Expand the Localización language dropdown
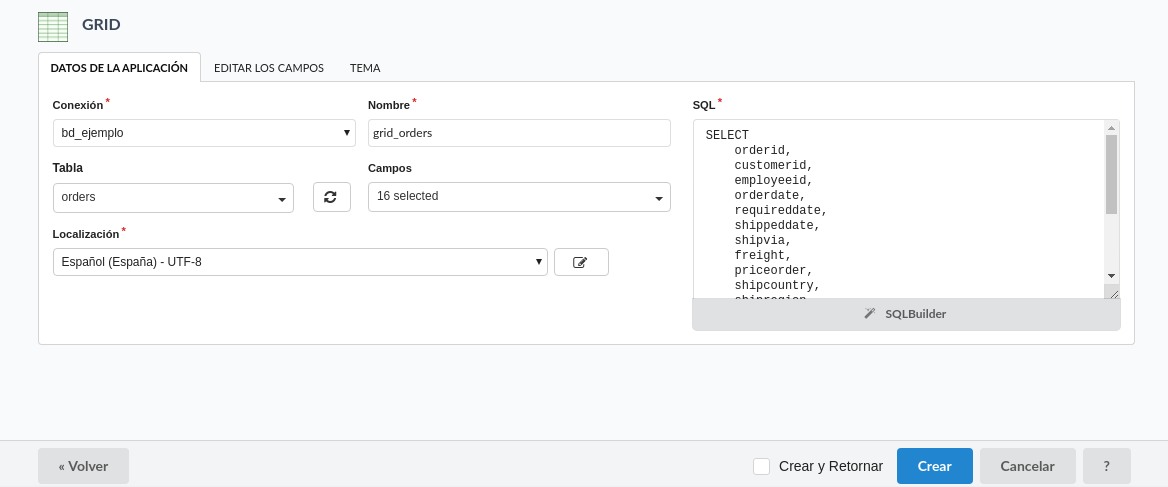1168x487 pixels. pyautogui.click(x=300, y=262)
